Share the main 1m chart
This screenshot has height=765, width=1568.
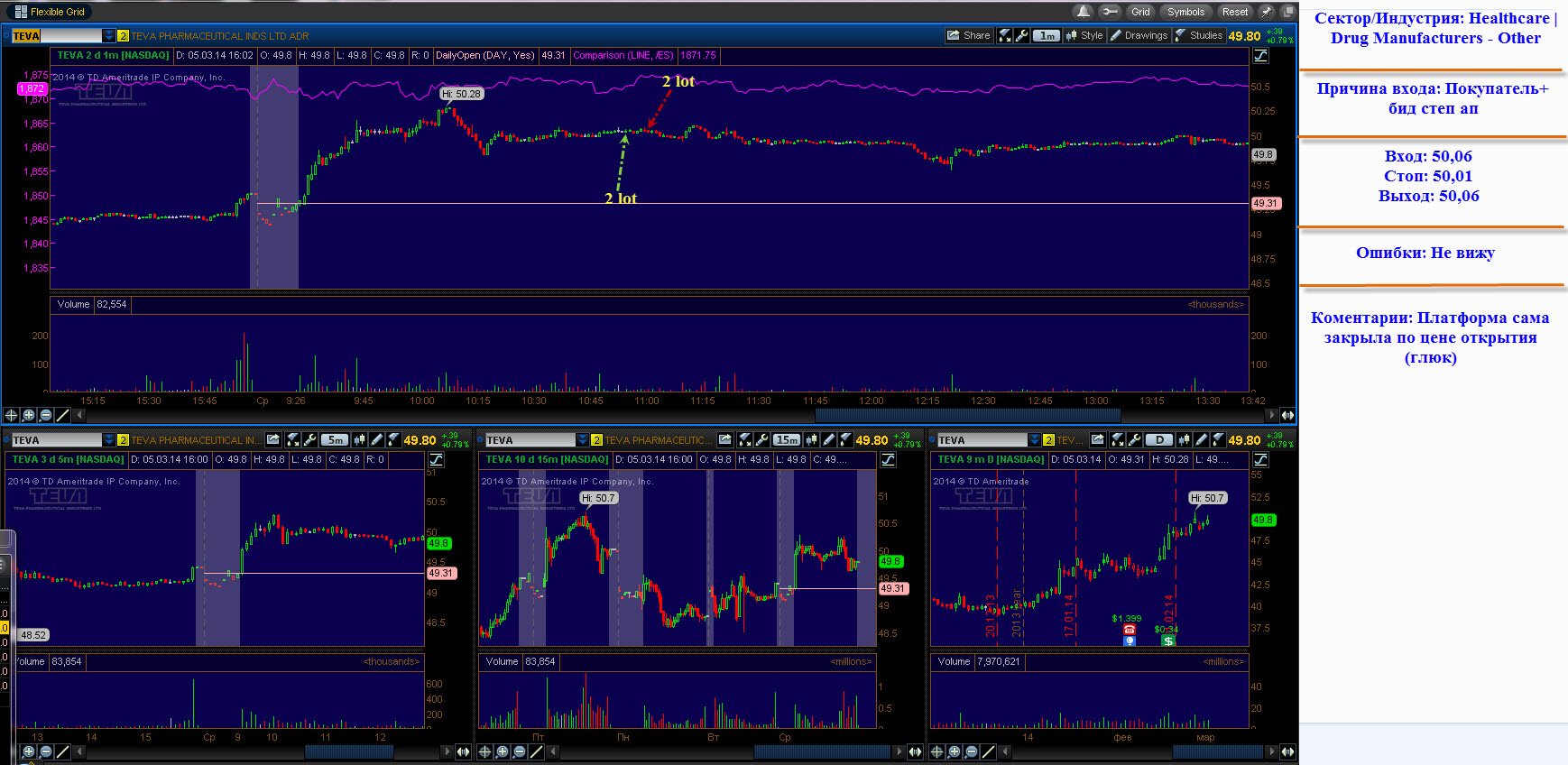[968, 36]
